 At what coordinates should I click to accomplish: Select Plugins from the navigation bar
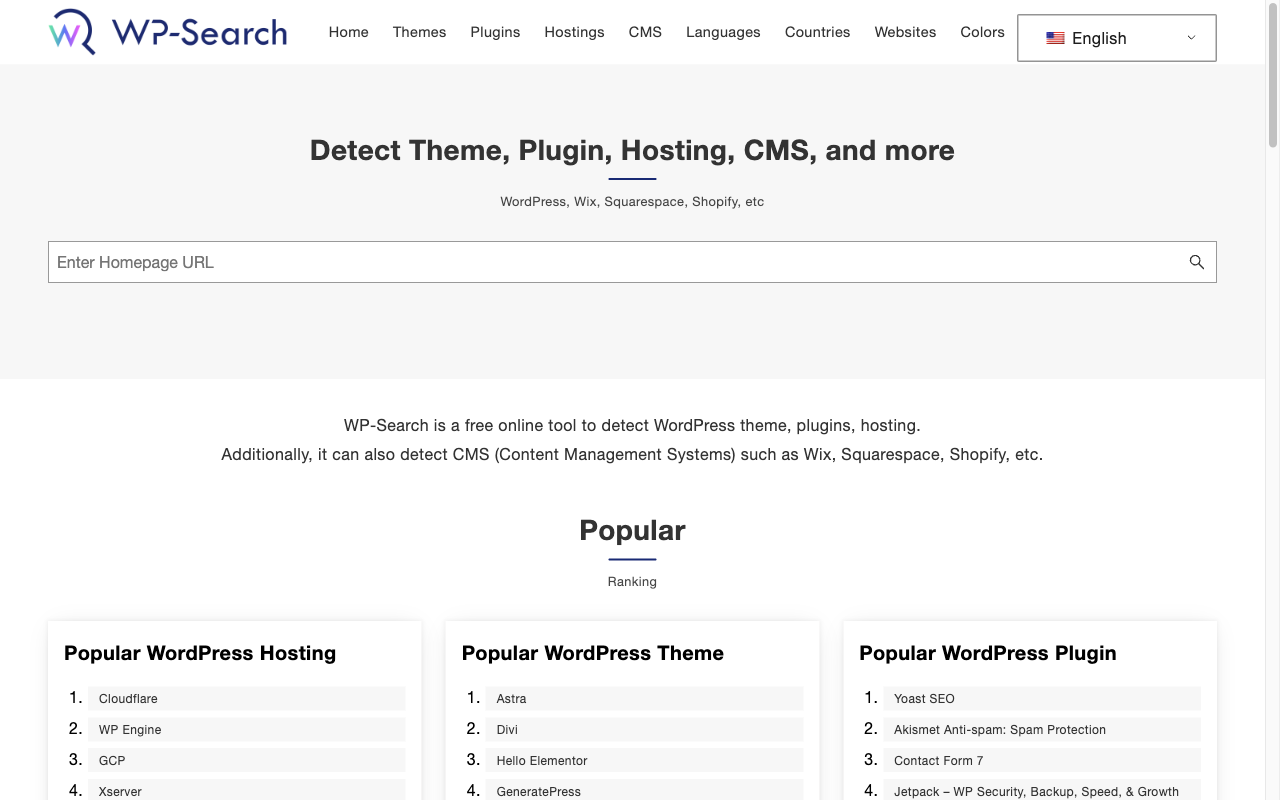[495, 32]
